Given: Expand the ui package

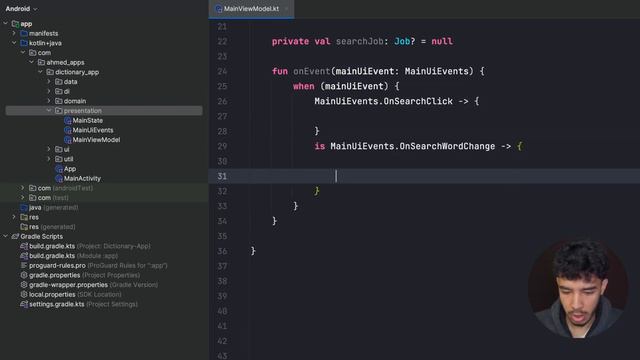Looking at the screenshot, I should tap(49, 149).
